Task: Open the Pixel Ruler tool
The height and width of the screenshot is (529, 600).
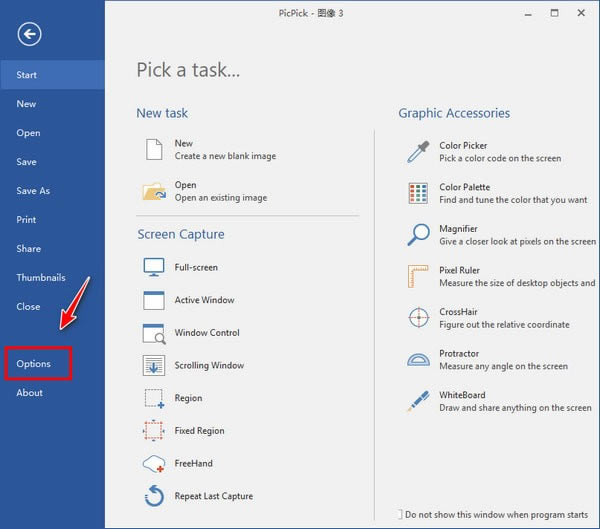Action: pos(417,276)
